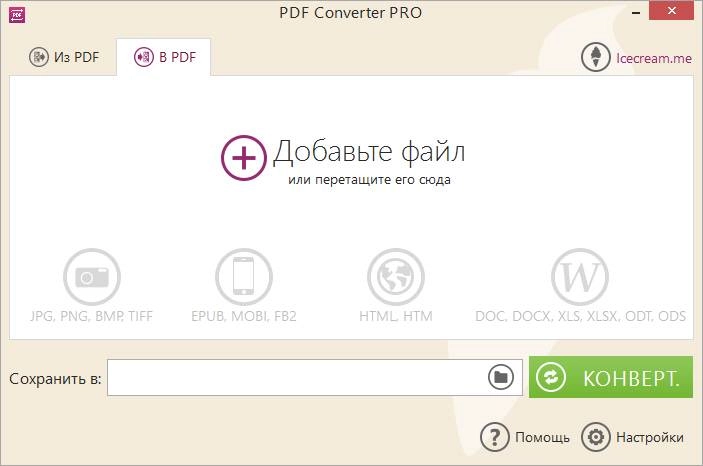Screen dimensions: 703x466
Task: Click the phone ebook formats icon
Action: pyautogui.click(x=243, y=277)
